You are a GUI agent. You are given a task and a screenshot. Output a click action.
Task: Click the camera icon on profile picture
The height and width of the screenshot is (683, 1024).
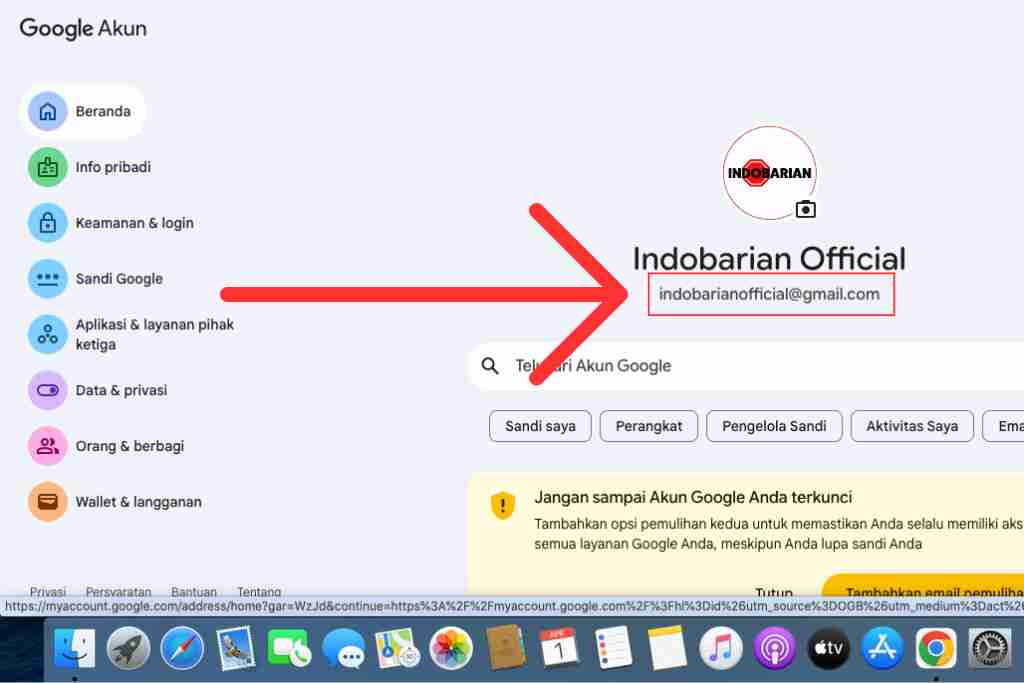[805, 209]
